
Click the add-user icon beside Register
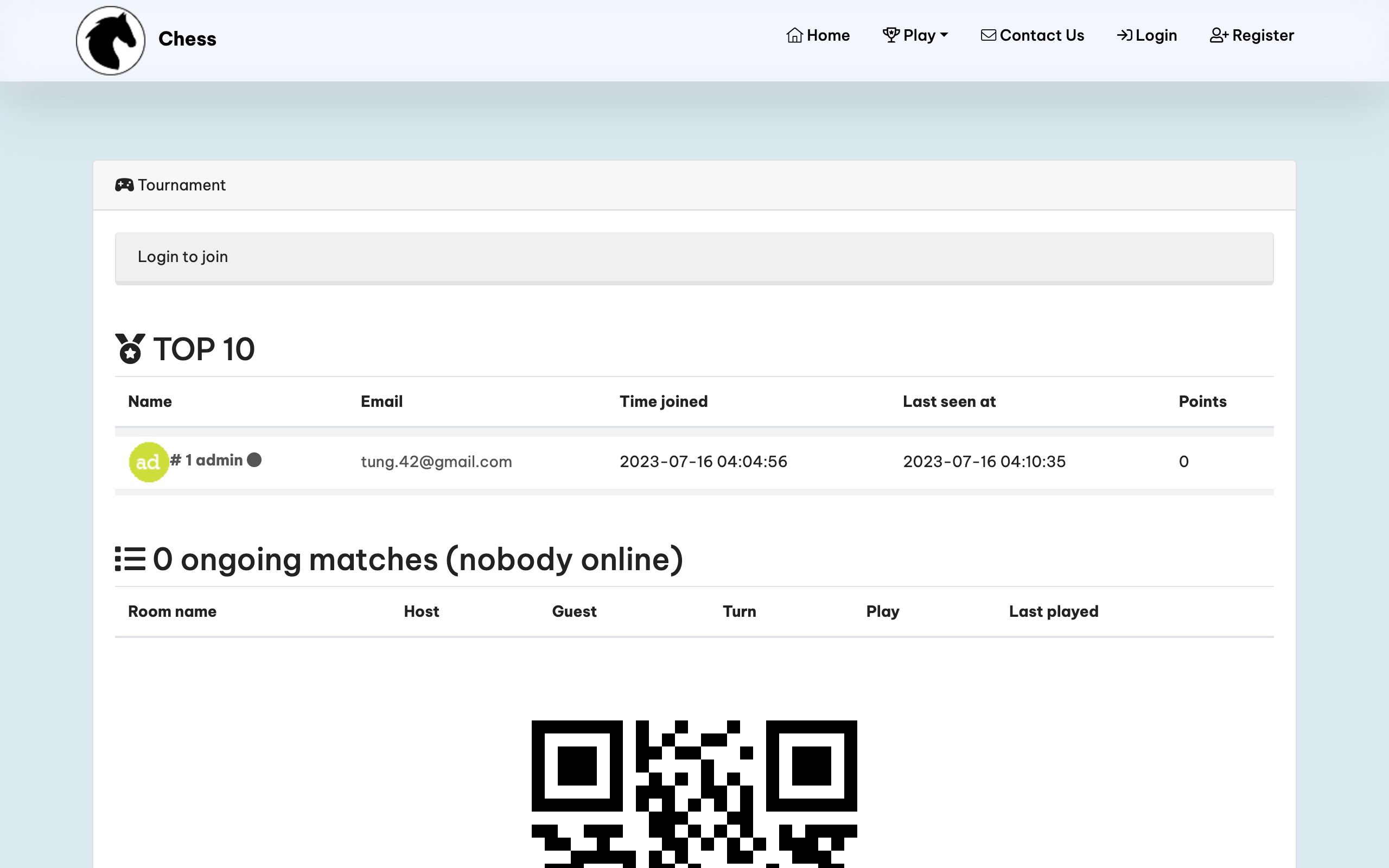tap(1219, 36)
